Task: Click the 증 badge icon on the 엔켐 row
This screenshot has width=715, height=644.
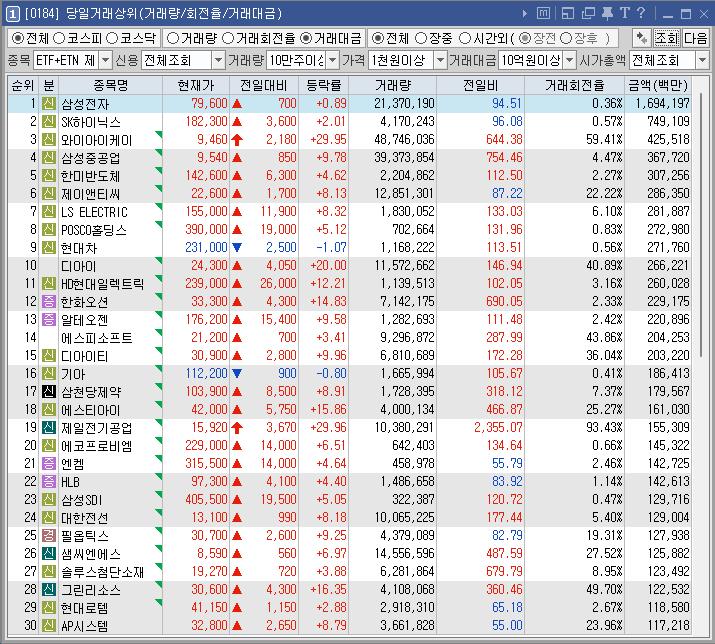Action: click(x=49, y=463)
